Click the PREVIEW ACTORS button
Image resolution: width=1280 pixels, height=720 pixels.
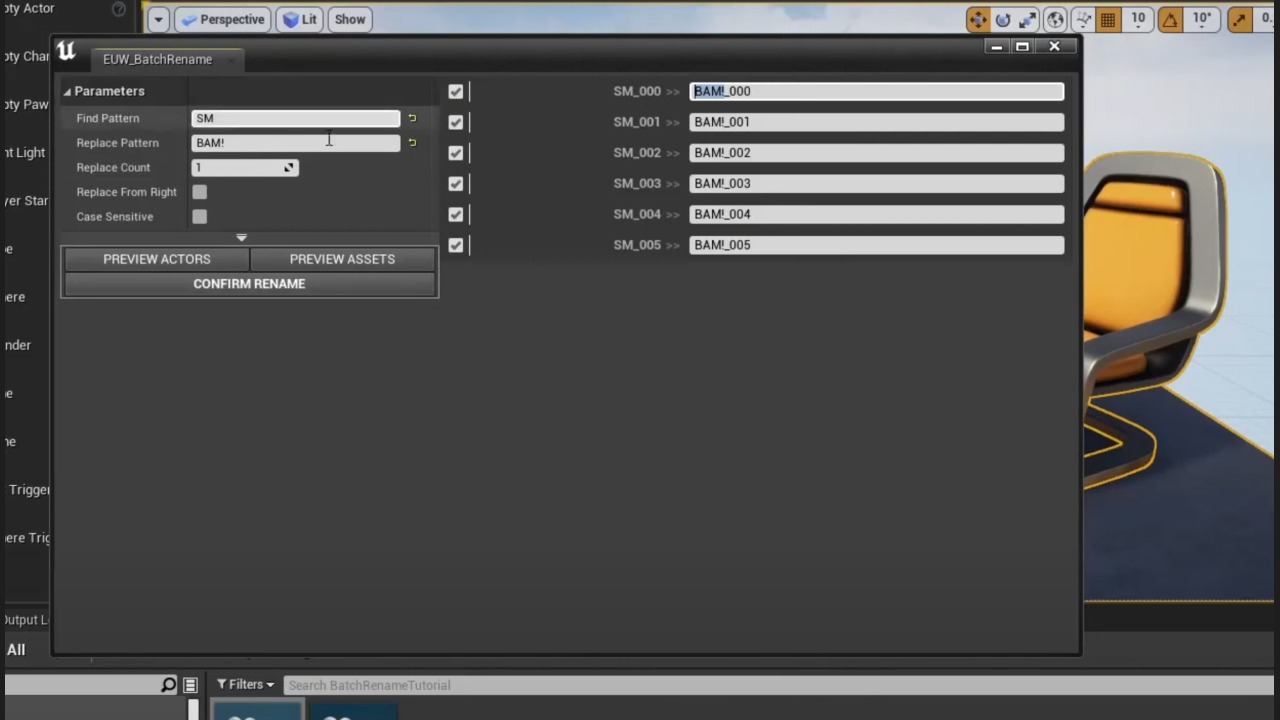click(x=157, y=259)
